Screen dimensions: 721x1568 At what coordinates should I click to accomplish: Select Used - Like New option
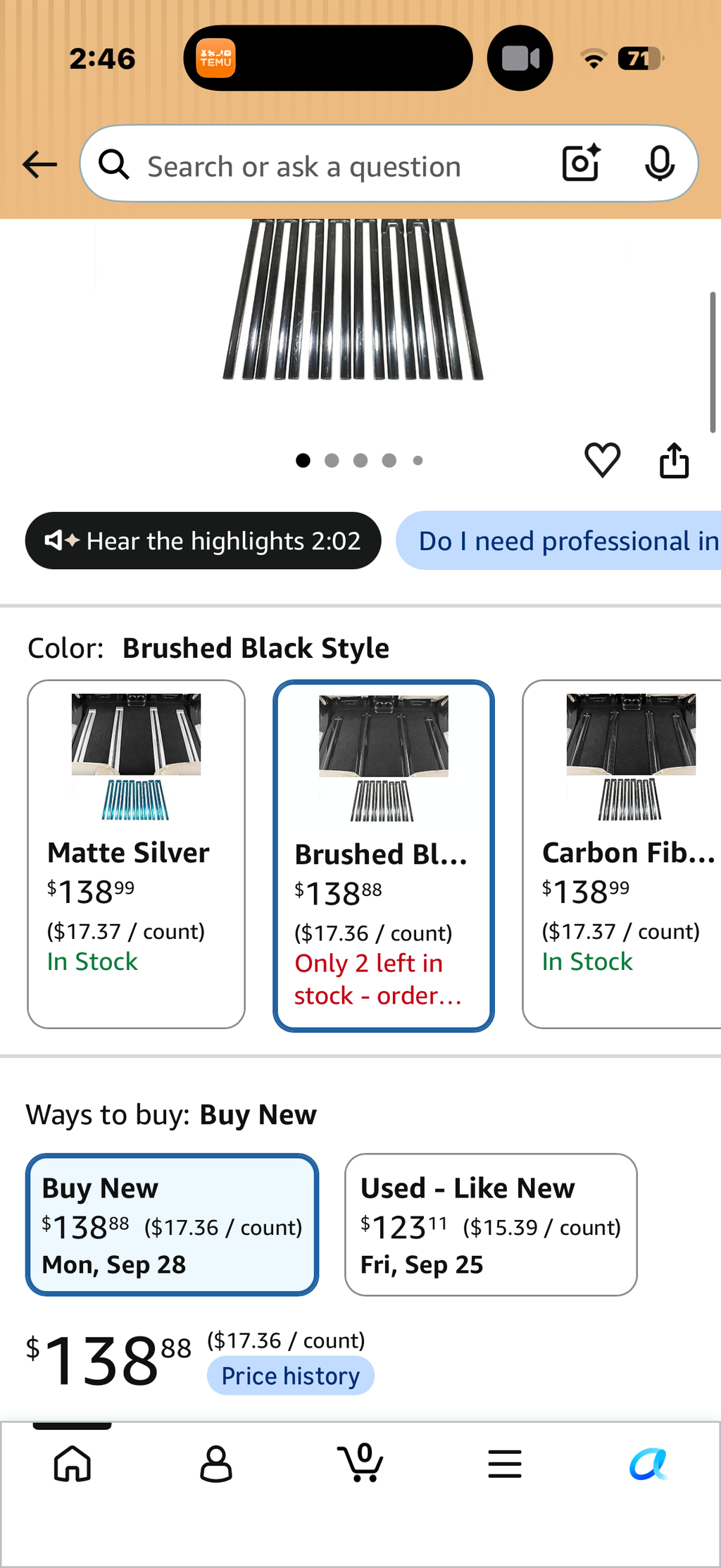491,1224
